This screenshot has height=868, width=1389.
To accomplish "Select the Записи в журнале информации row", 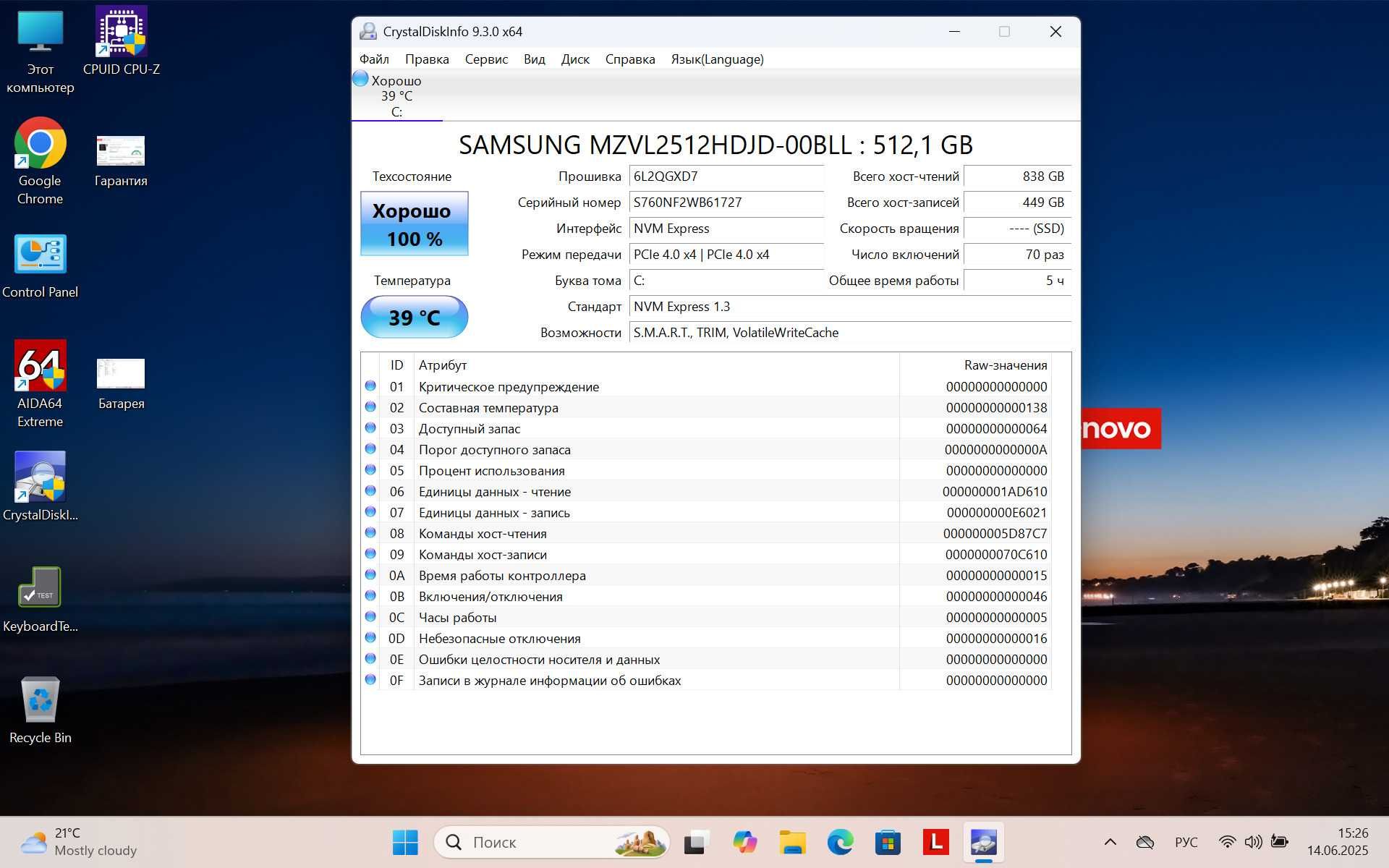I will click(706, 681).
